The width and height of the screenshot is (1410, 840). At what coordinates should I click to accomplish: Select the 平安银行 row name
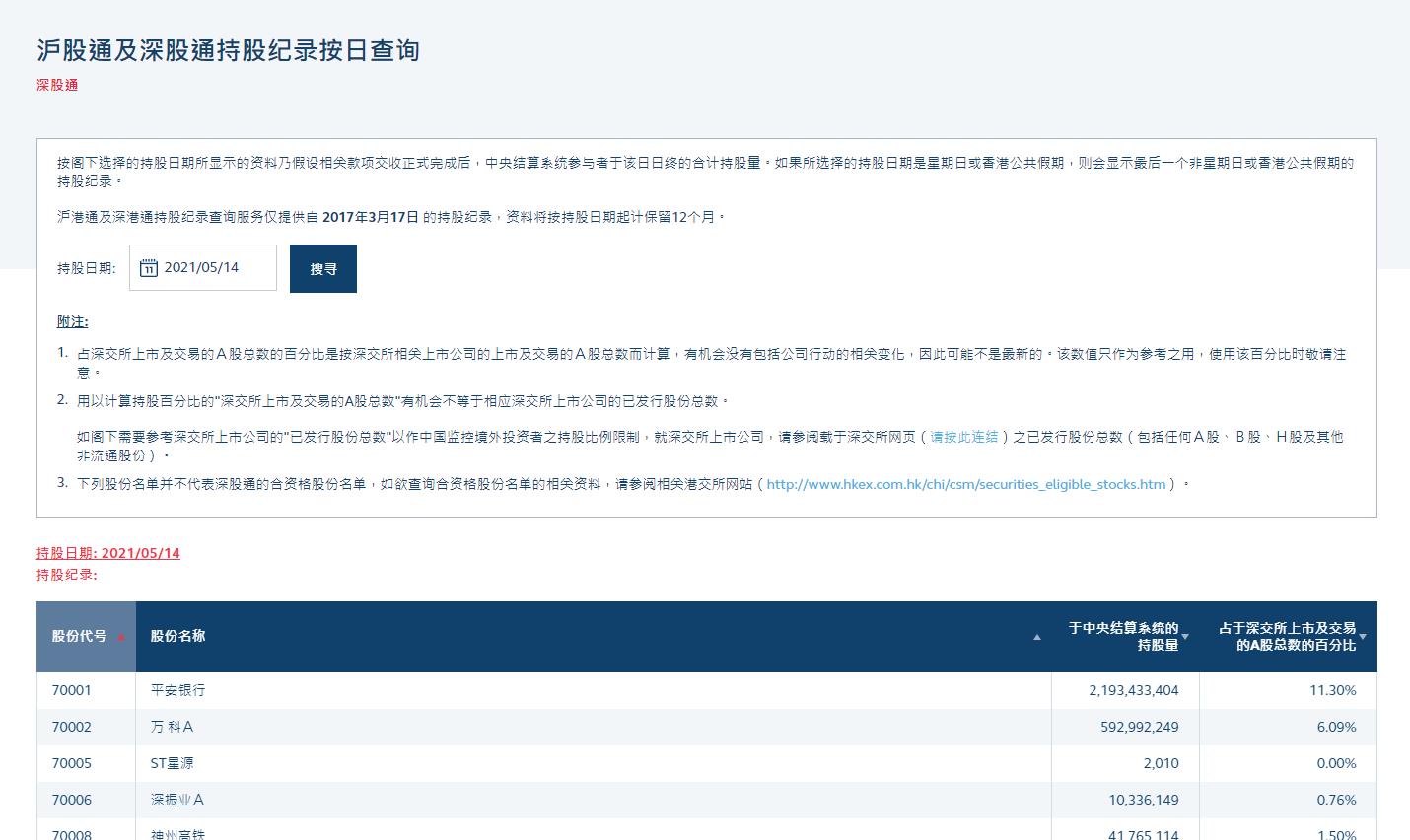pos(178,690)
